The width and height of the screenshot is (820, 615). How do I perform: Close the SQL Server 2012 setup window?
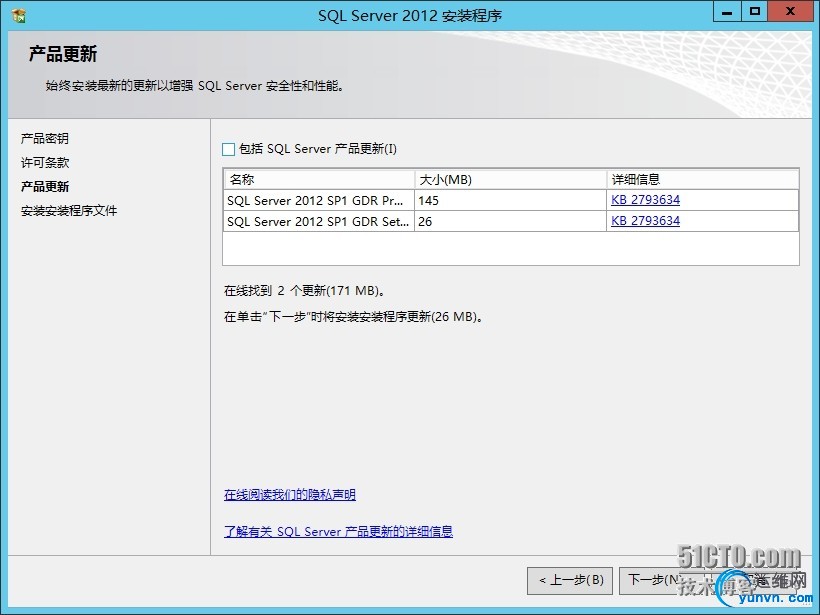tap(791, 12)
